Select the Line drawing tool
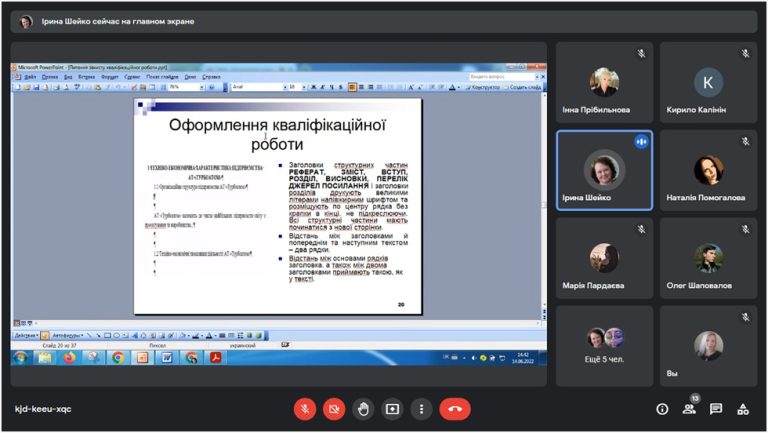Viewport: 768px width, 433px height. click(x=89, y=336)
